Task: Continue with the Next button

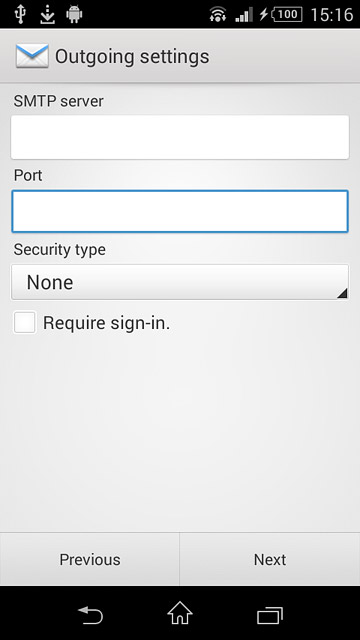Action: 270,559
